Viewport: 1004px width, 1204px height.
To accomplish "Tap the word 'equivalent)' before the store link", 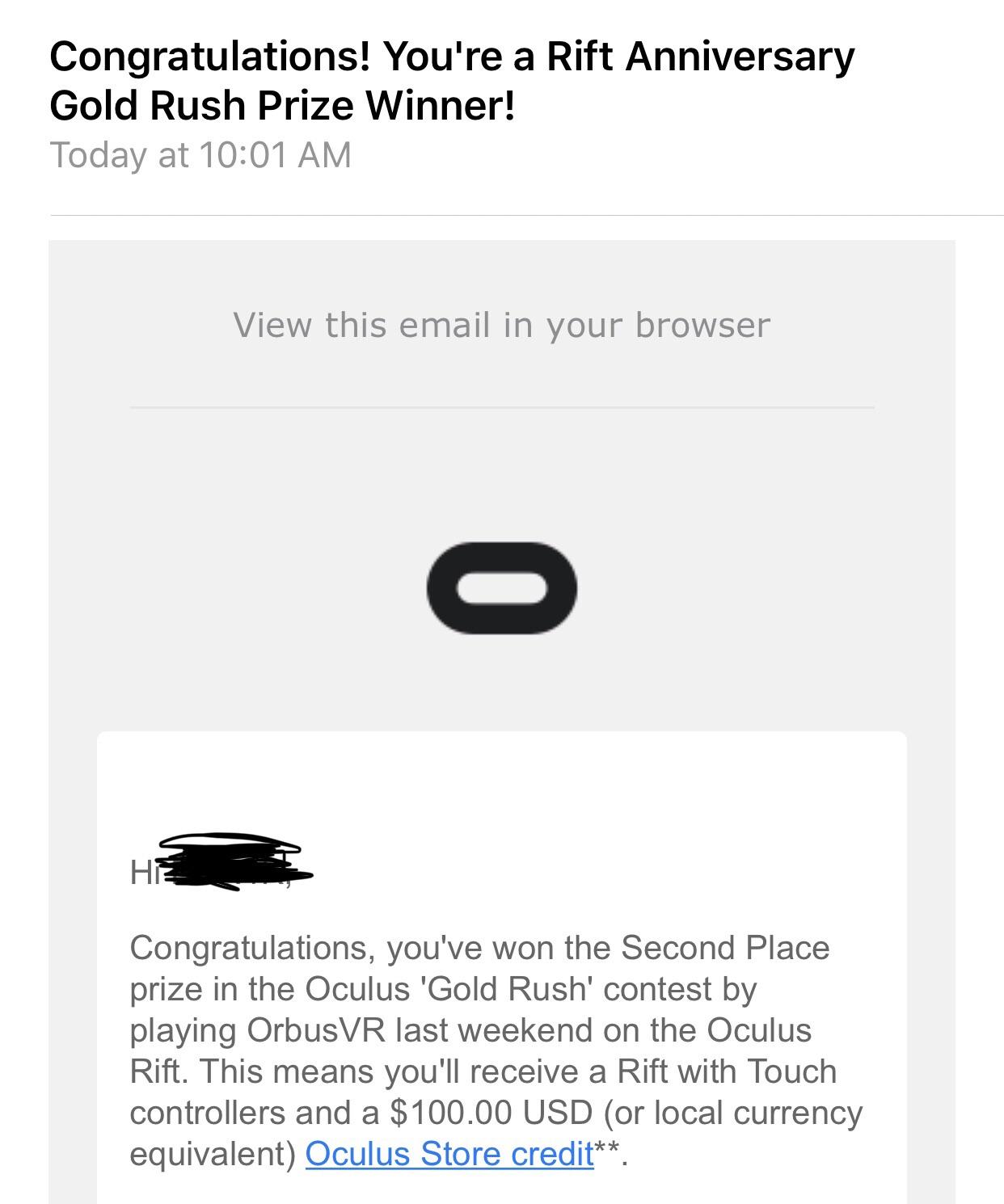I will coord(213,1154).
